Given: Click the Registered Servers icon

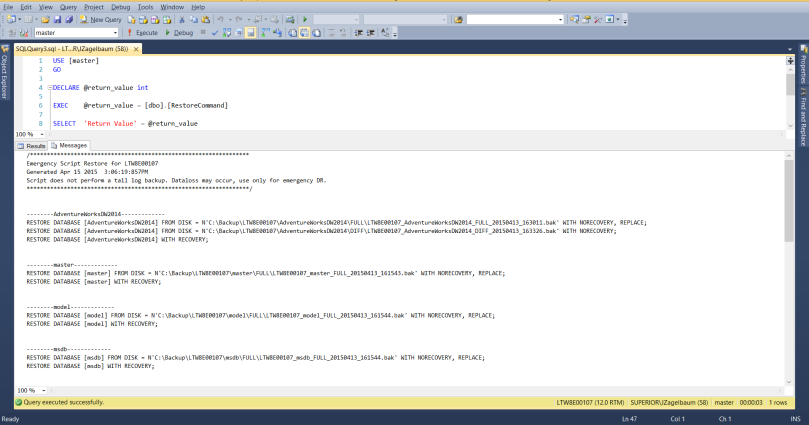Looking at the screenshot, I should click(586, 20).
